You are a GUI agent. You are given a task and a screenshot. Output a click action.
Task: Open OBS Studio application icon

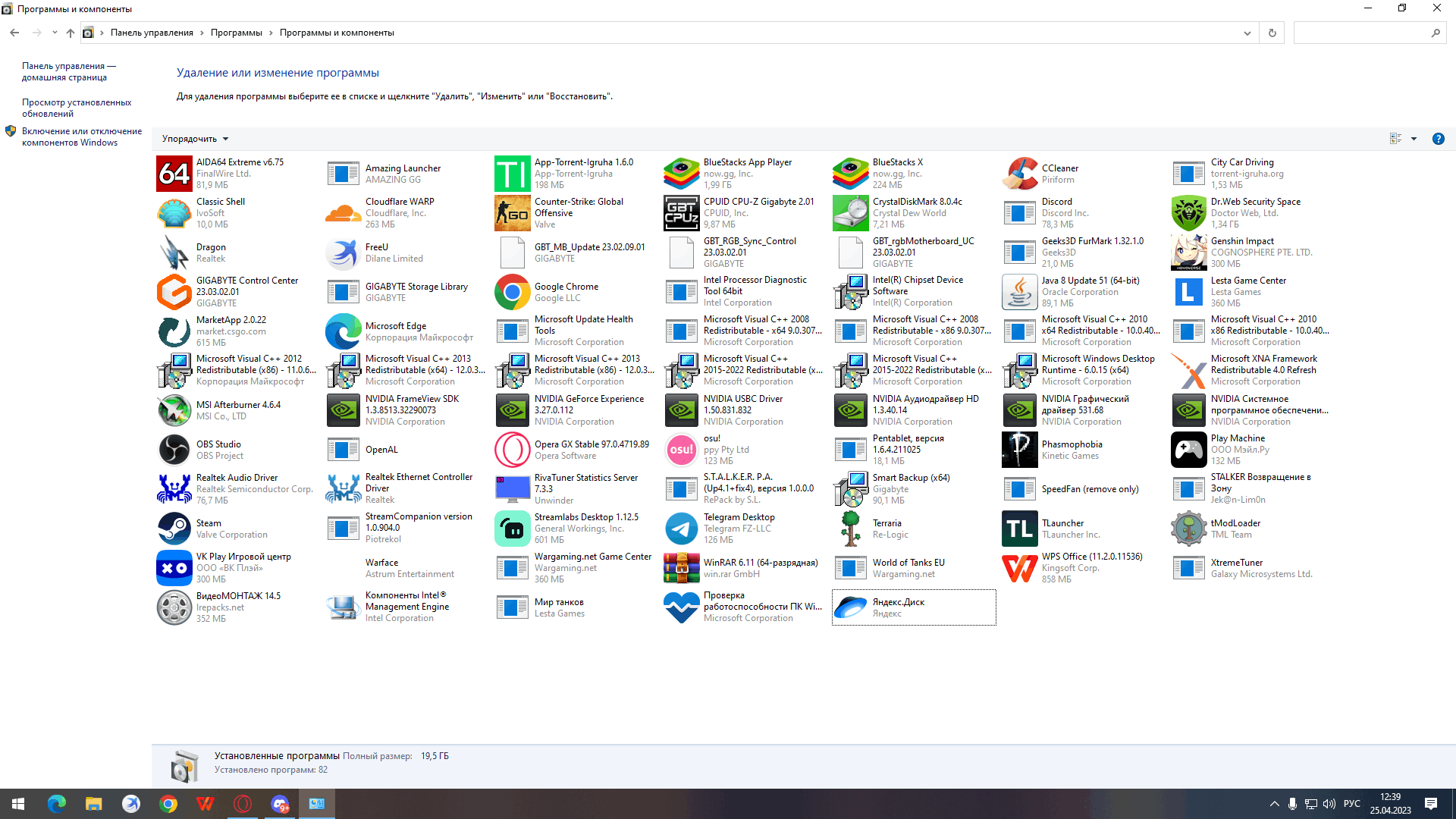(174, 449)
